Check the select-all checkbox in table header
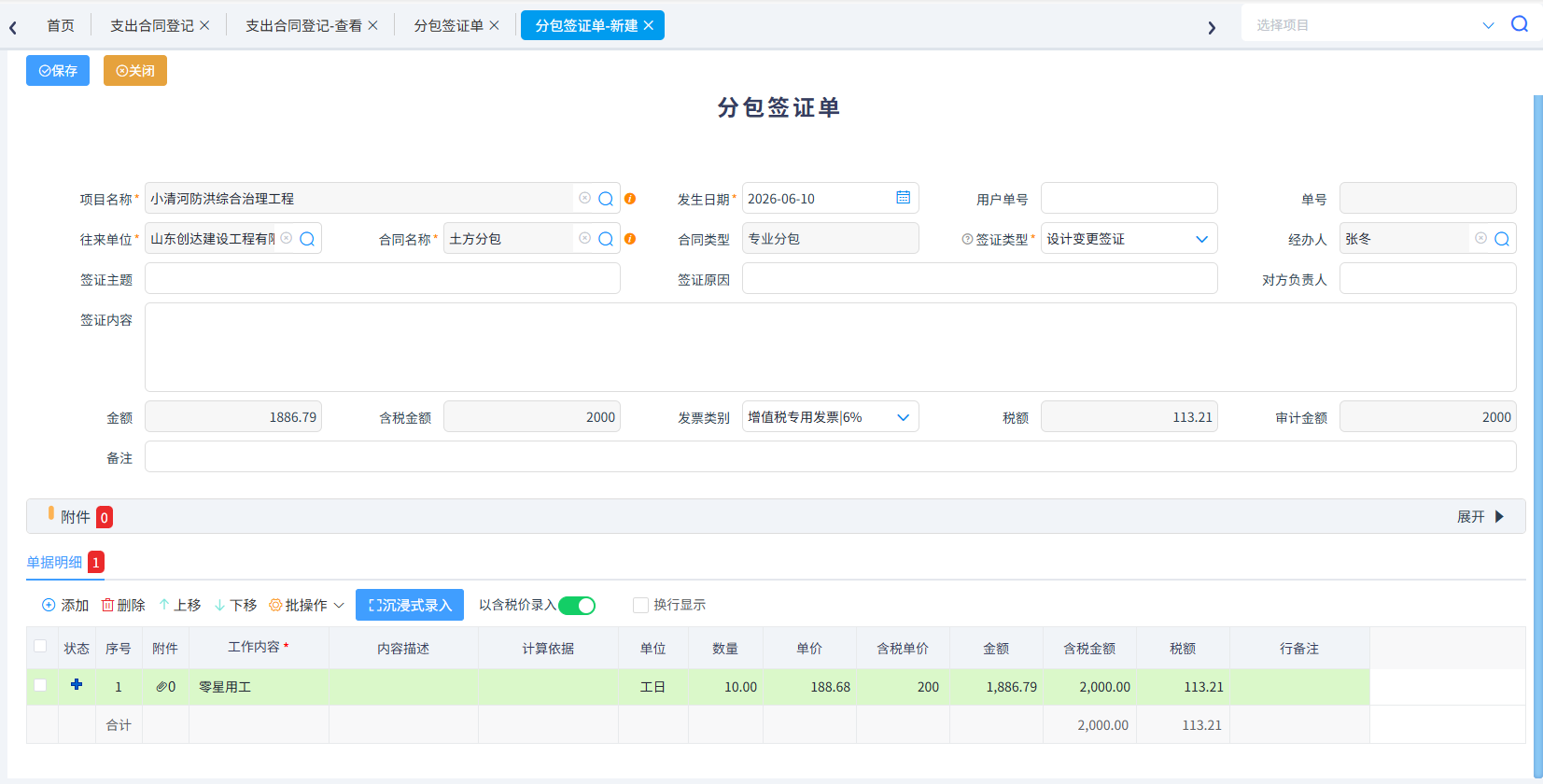Image resolution: width=1543 pixels, height=784 pixels. 40,646
